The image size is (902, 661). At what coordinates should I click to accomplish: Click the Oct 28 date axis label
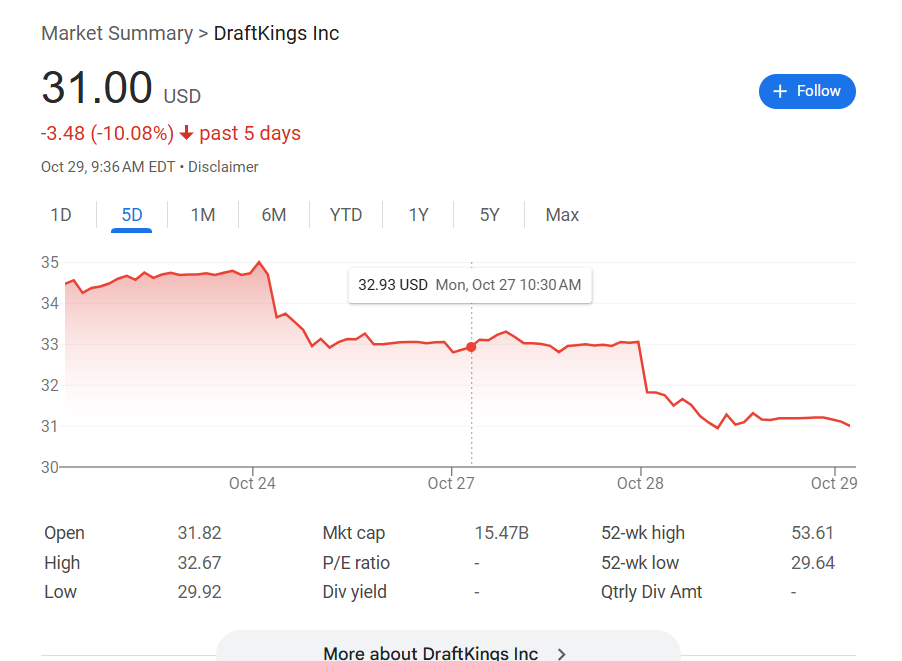[x=640, y=483]
